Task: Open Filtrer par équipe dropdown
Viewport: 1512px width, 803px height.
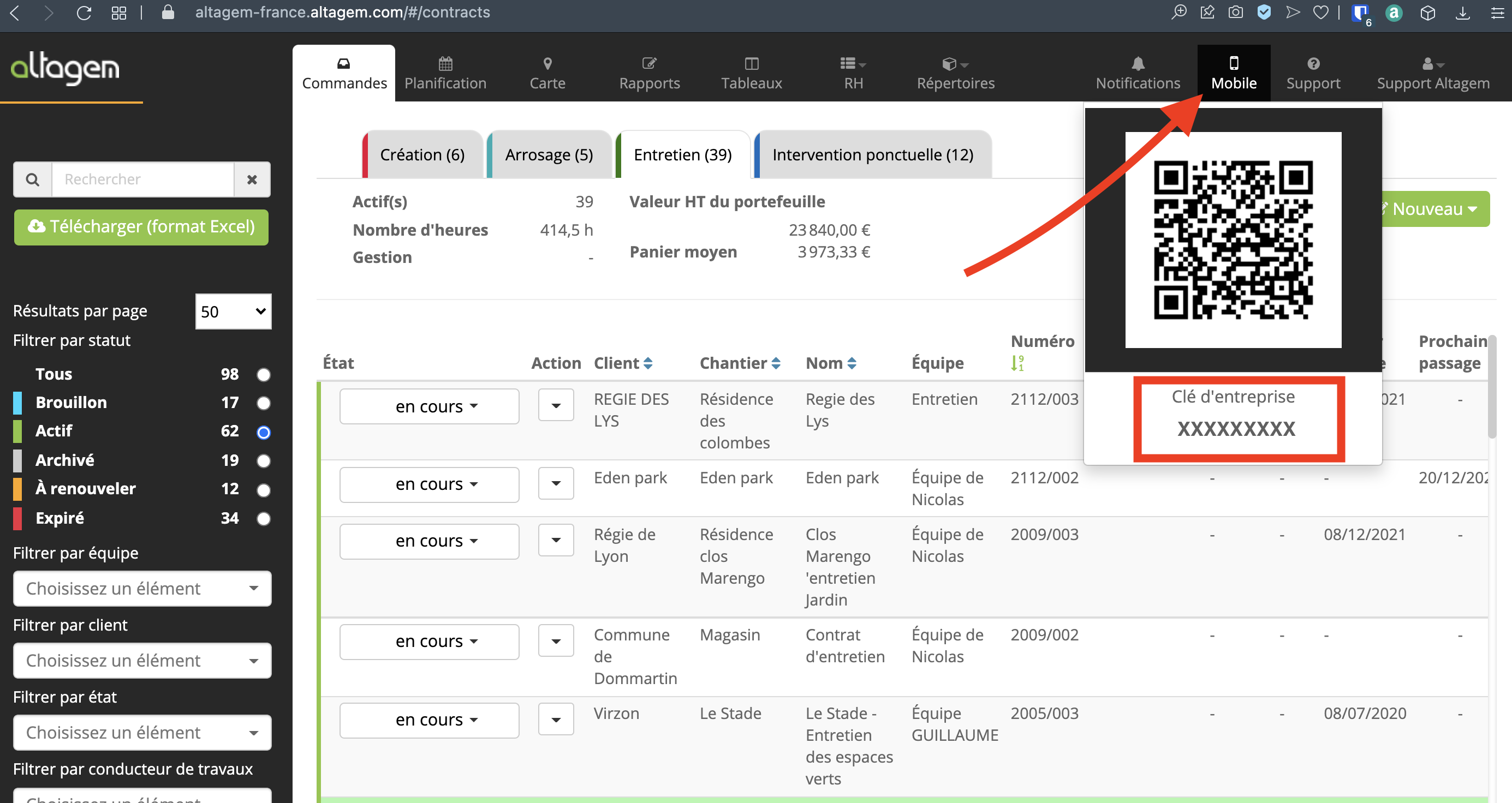Action: click(142, 588)
